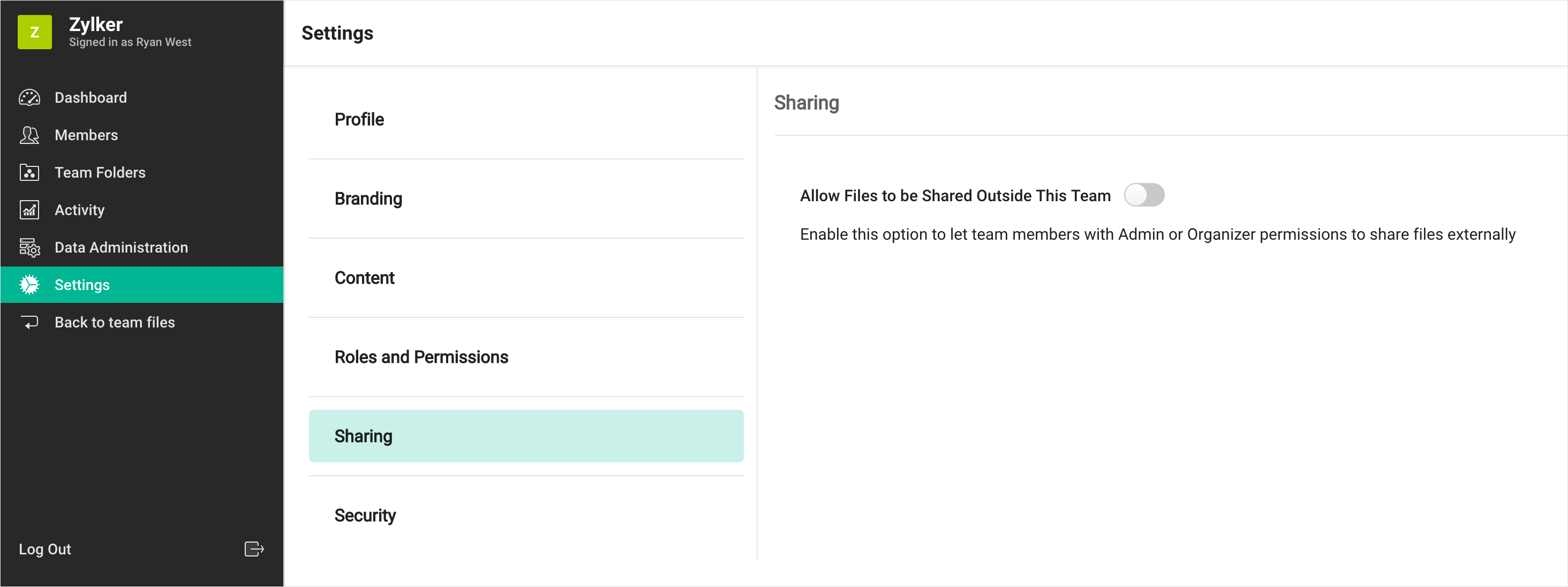Viewport: 1568px width, 587px height.
Task: Click the green Zylker Z logo
Action: (35, 32)
